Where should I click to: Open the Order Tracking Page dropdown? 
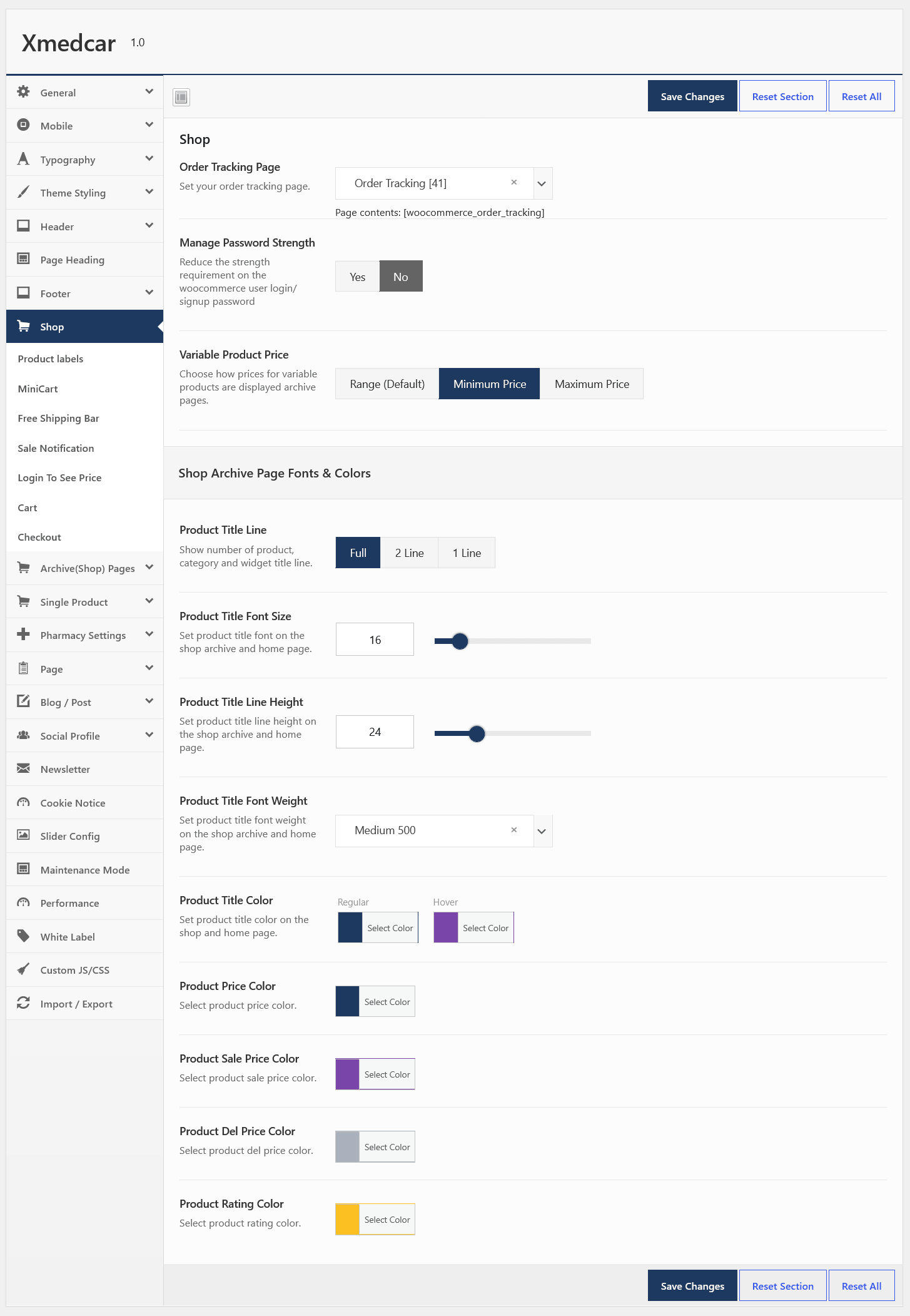click(542, 183)
